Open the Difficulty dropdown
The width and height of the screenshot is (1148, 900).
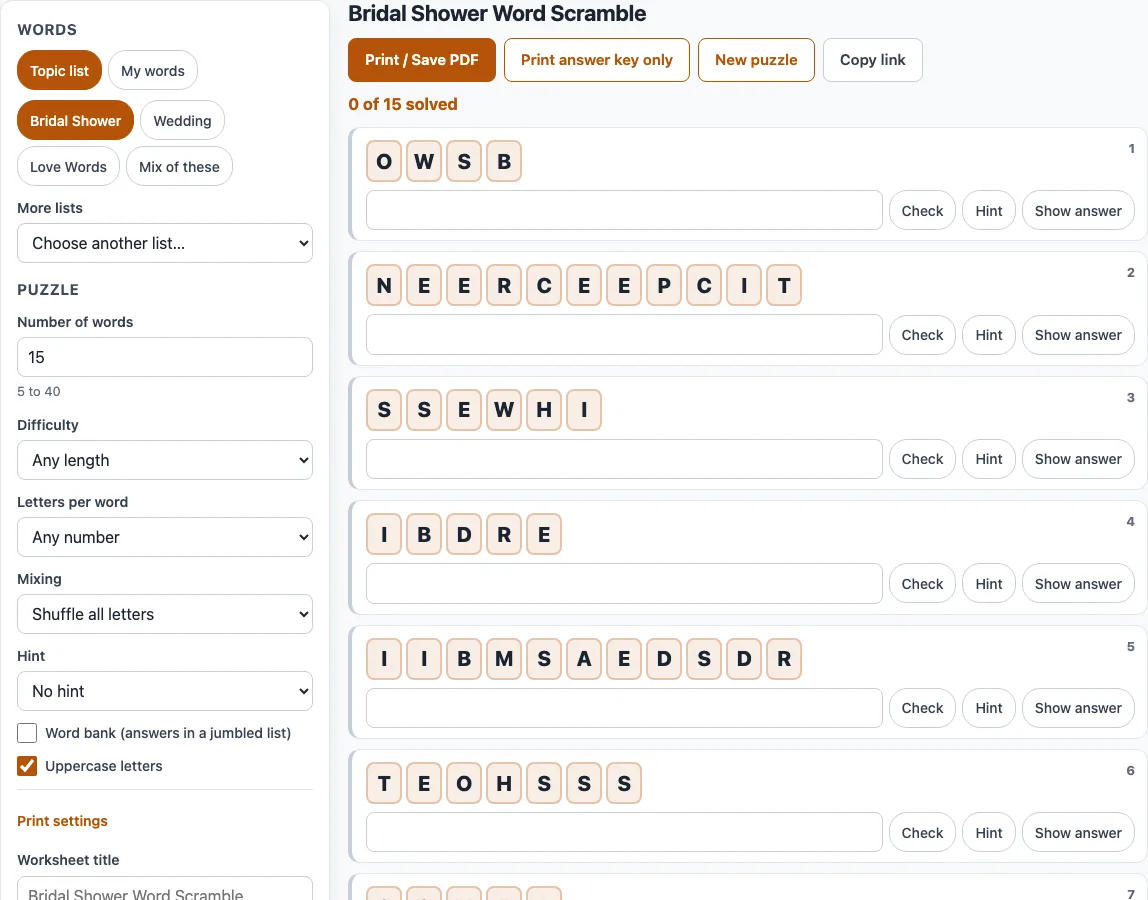point(165,460)
